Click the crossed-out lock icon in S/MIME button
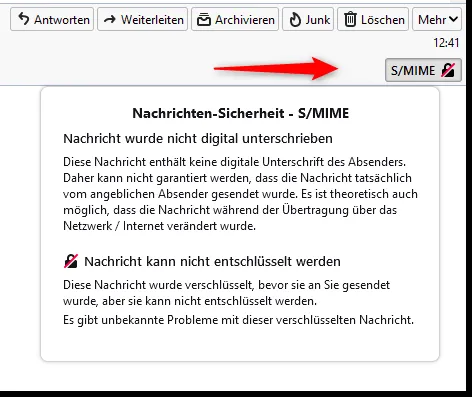 pos(448,70)
